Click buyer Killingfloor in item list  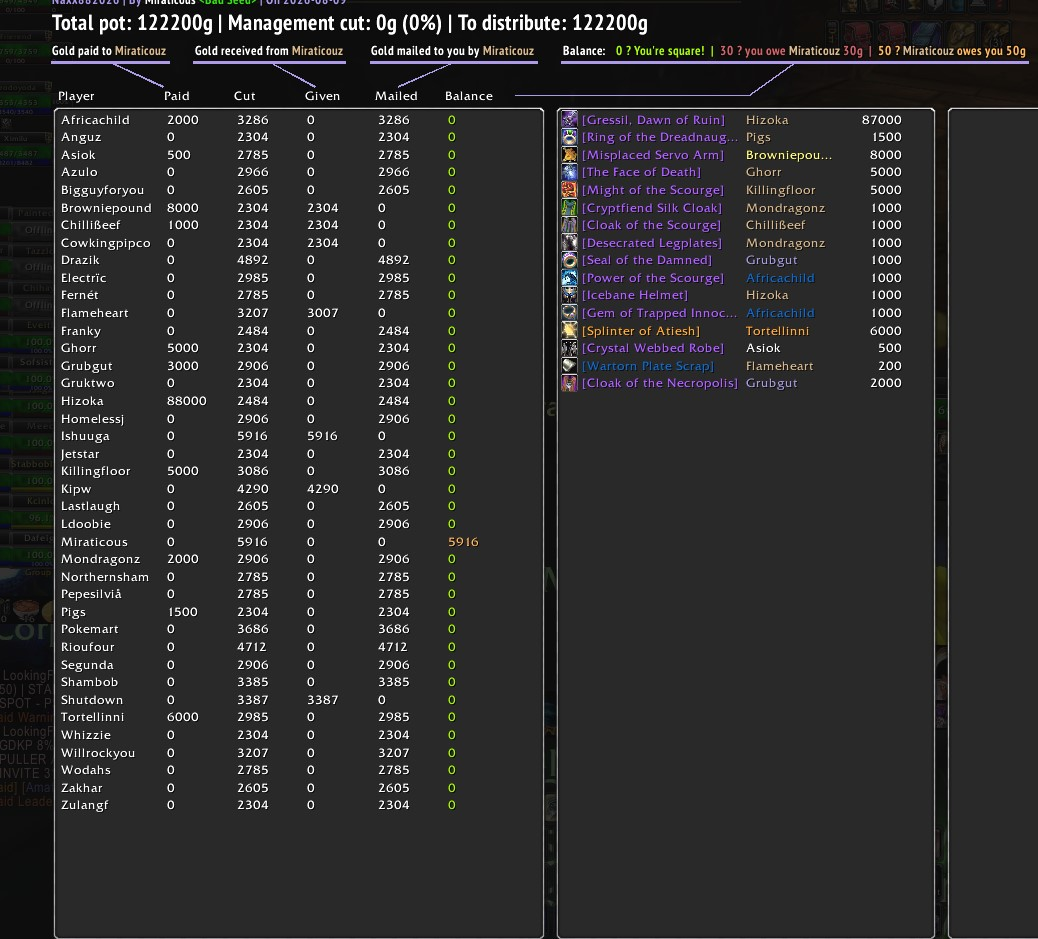tap(780, 190)
